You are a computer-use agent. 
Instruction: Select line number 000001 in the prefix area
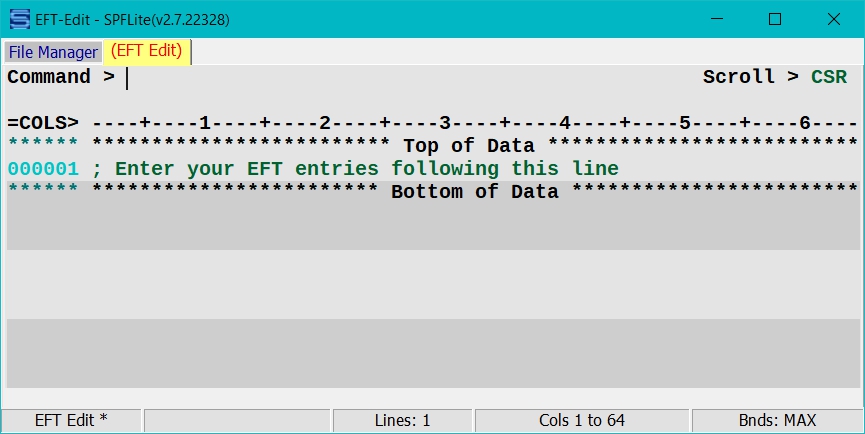(43, 169)
